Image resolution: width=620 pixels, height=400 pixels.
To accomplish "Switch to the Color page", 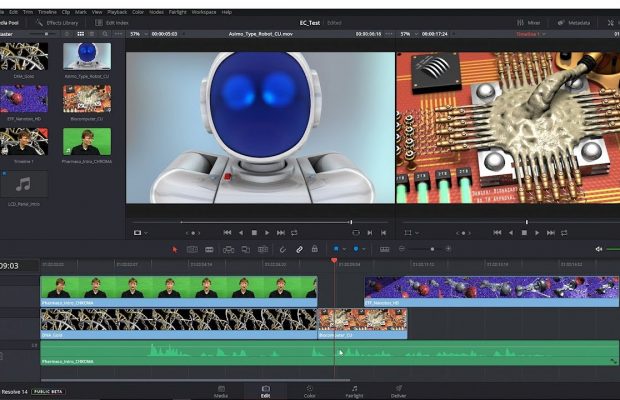I will click(310, 390).
